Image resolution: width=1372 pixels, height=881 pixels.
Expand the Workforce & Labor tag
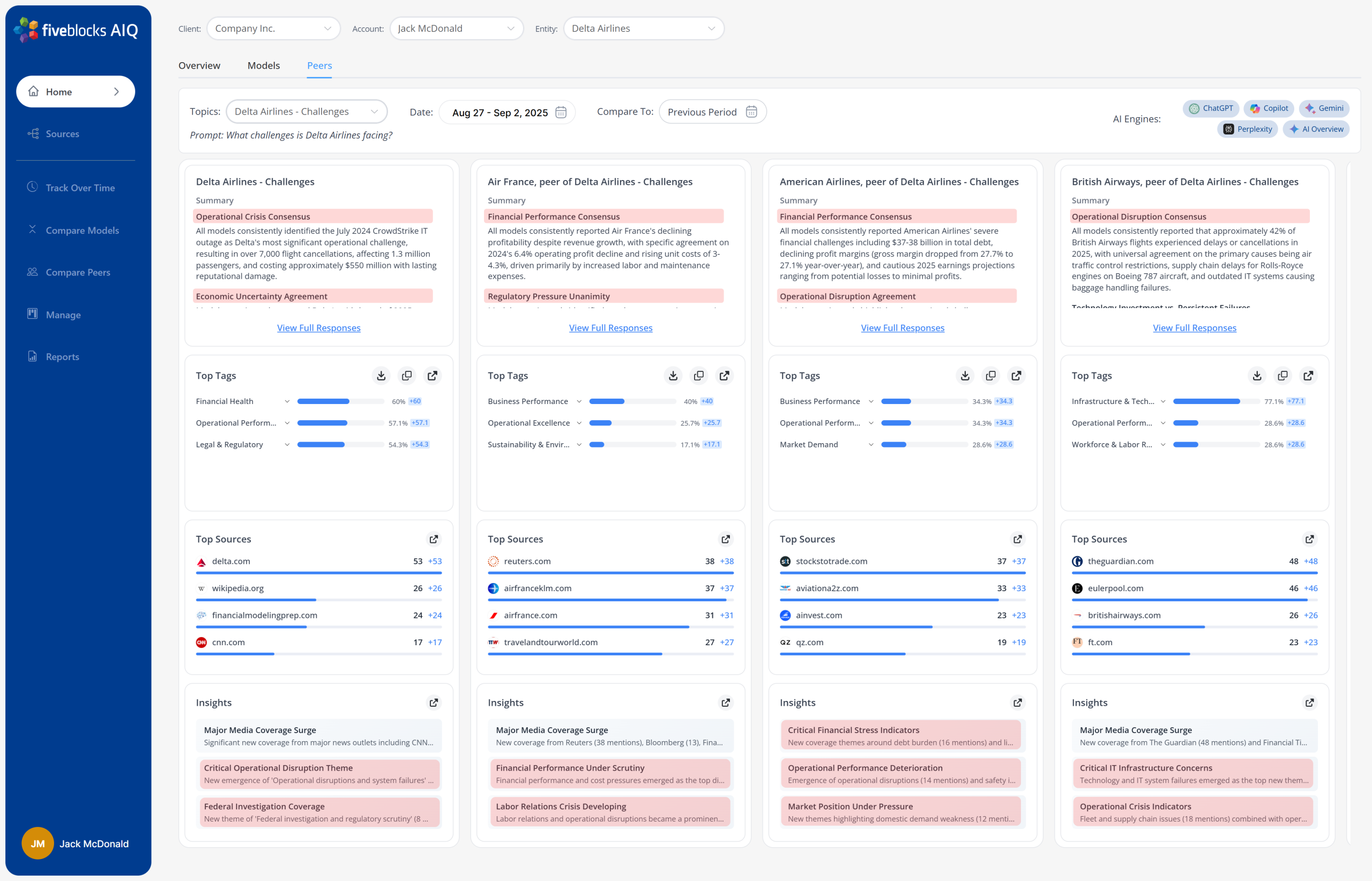coord(1162,444)
